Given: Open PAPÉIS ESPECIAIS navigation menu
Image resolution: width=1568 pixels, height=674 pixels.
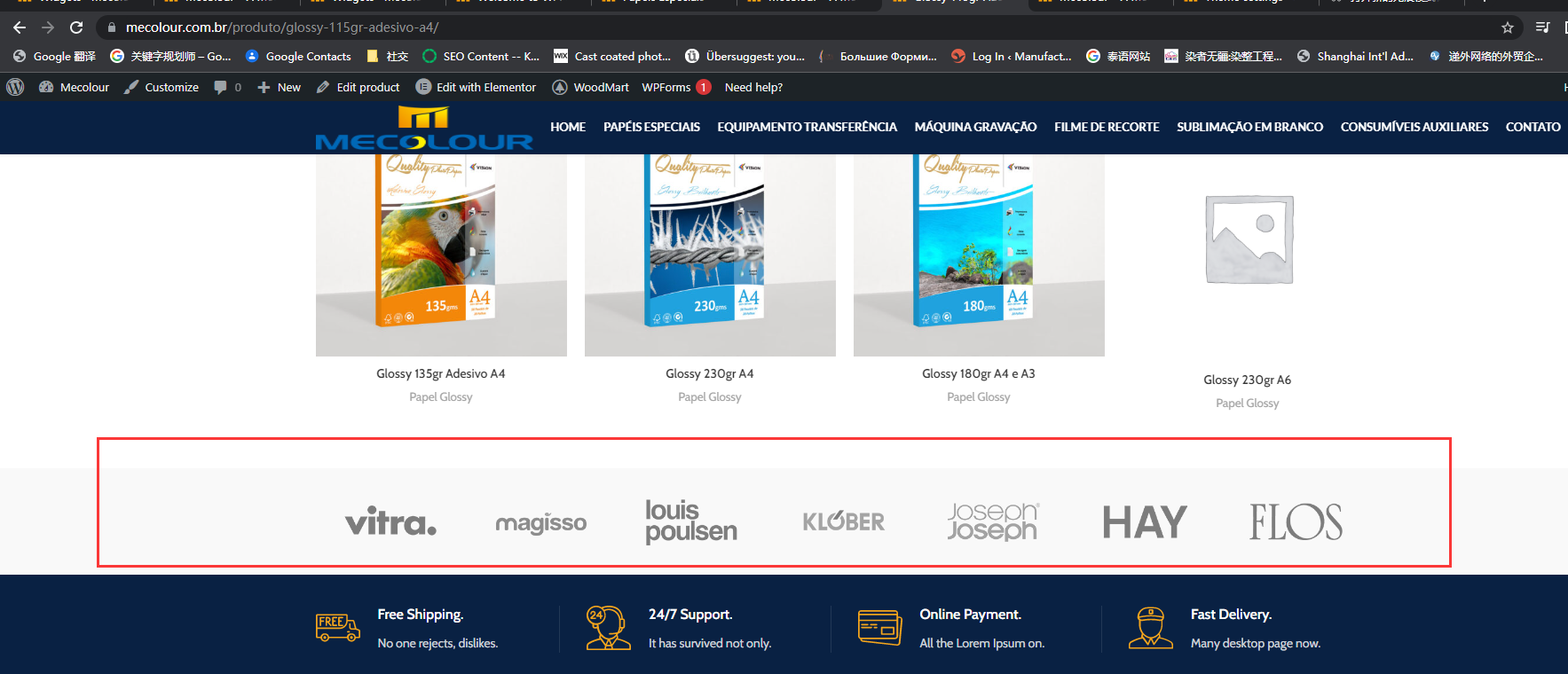Looking at the screenshot, I should (652, 127).
